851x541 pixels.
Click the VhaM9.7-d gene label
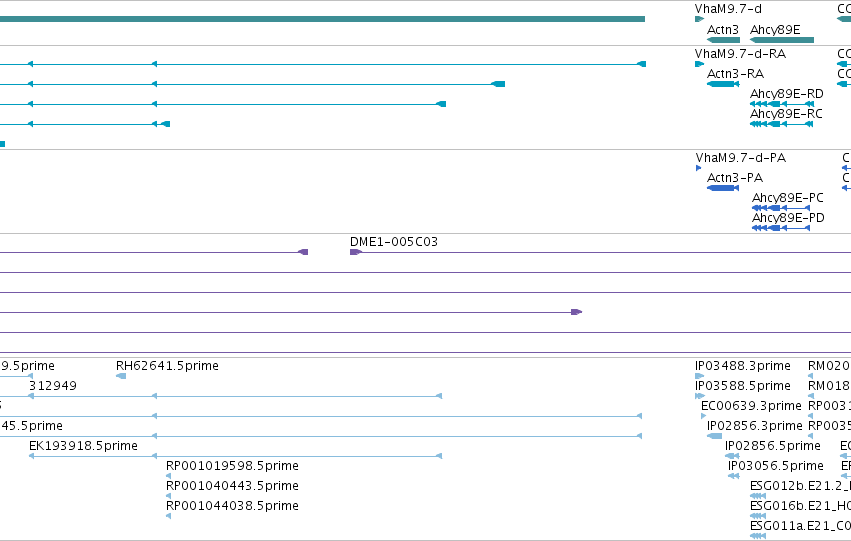(728, 9)
